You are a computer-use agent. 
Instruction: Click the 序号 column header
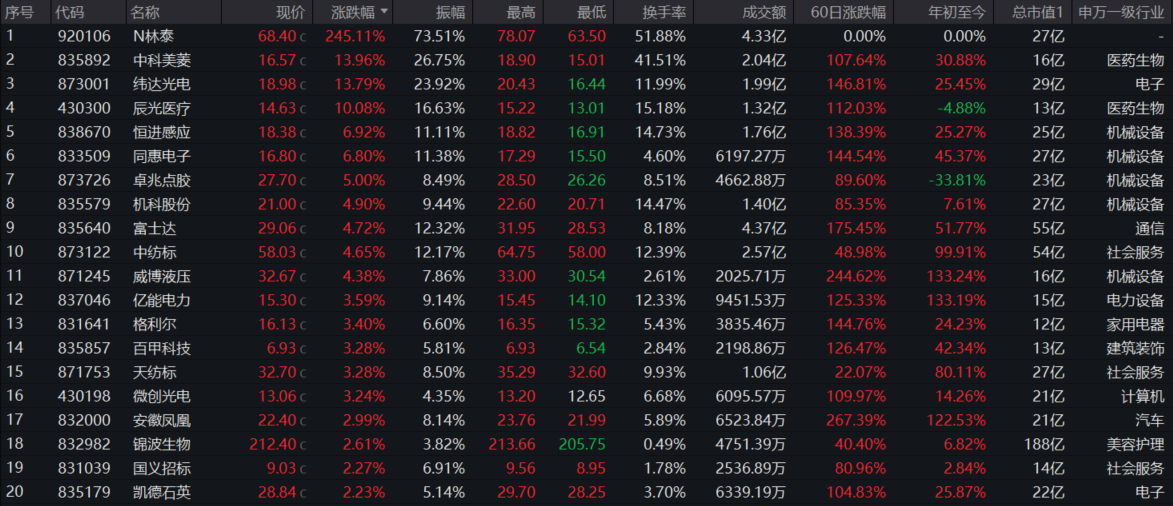(18, 12)
